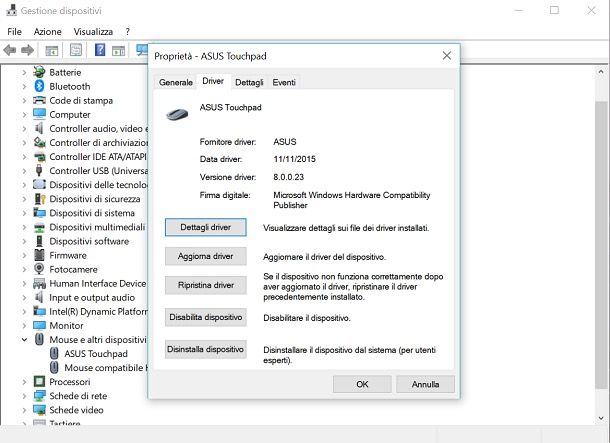Click the ASUS Touchpad mouse icon in the tree
The image size is (610, 443).
[54, 353]
